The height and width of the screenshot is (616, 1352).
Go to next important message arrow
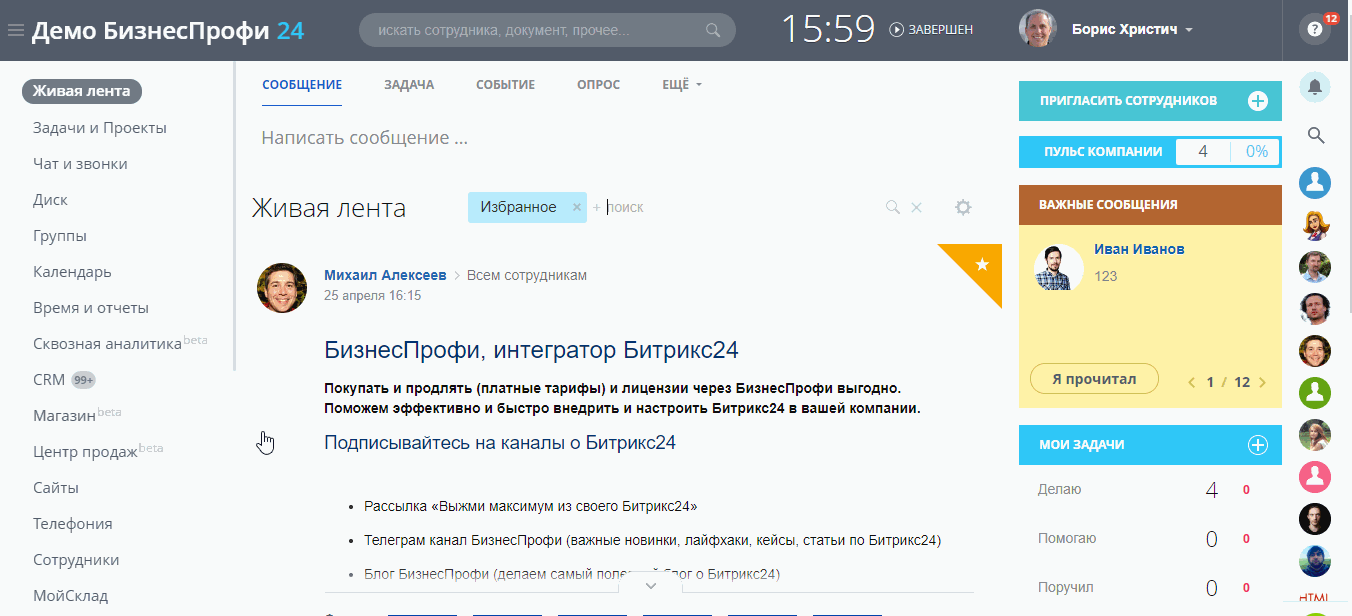1262,382
